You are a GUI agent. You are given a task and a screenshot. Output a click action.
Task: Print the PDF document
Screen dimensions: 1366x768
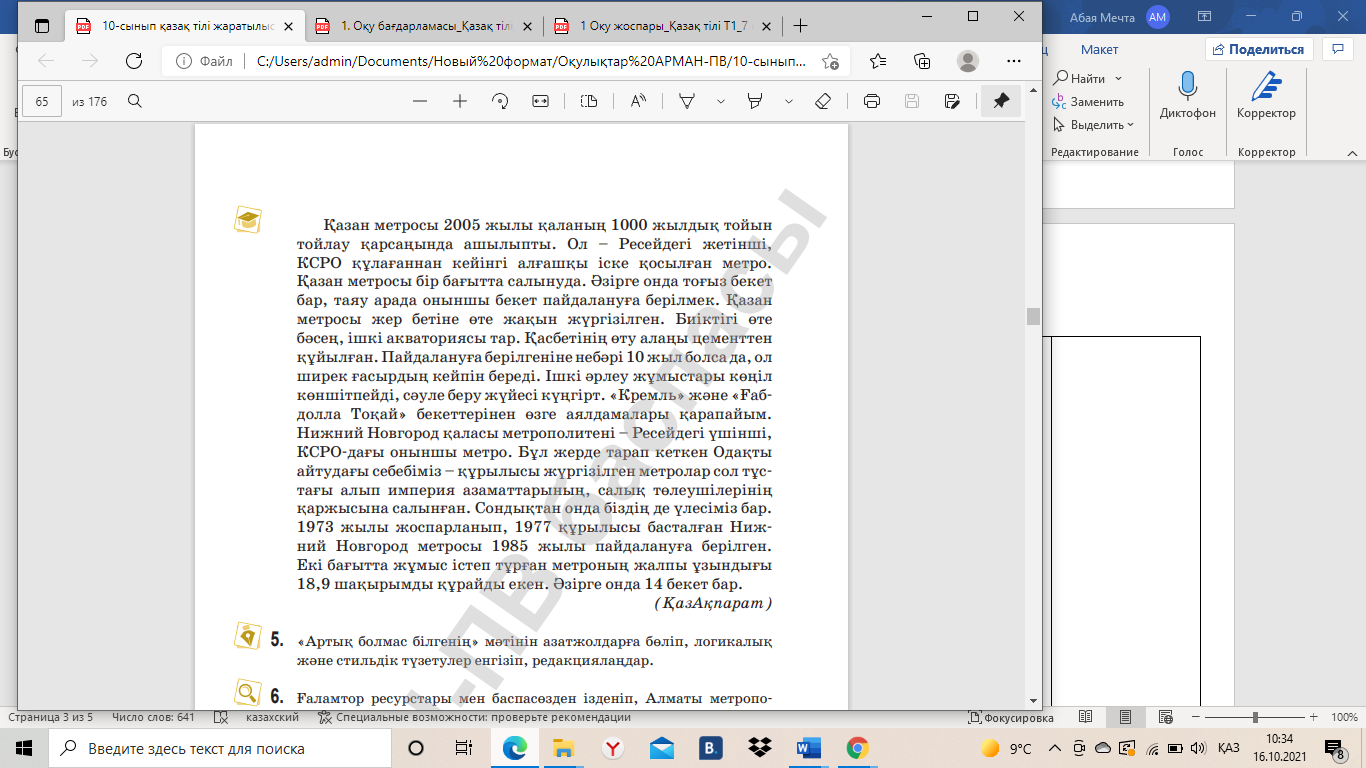(x=872, y=101)
